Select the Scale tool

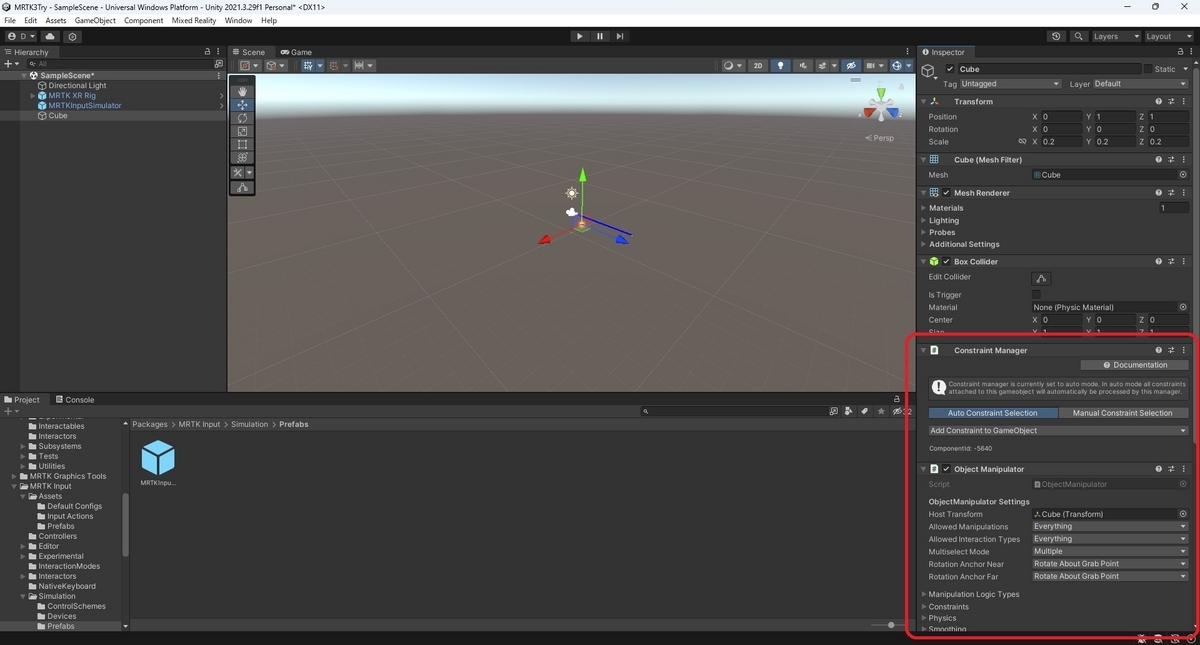[242, 131]
